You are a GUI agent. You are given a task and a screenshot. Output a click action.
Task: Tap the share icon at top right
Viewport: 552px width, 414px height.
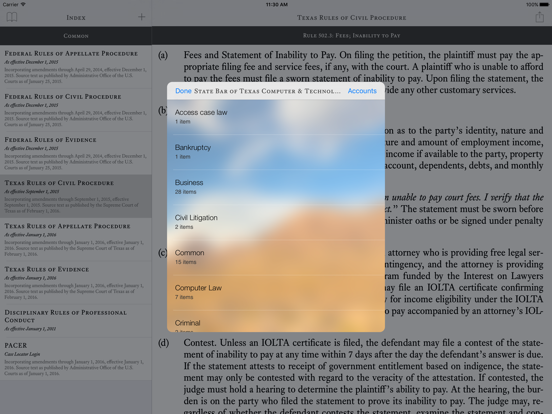click(x=539, y=17)
